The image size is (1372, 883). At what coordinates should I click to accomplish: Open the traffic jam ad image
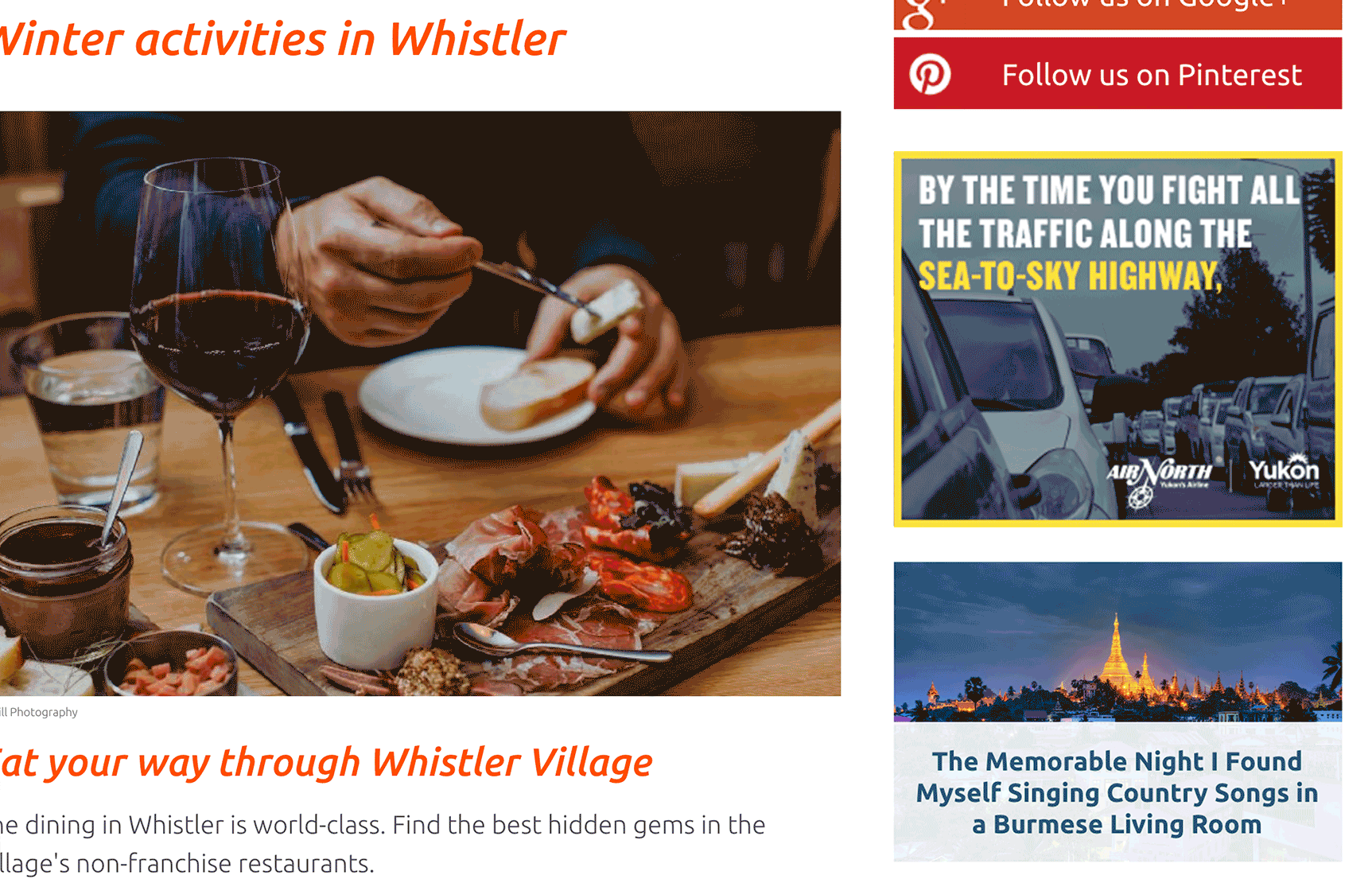(x=1117, y=339)
